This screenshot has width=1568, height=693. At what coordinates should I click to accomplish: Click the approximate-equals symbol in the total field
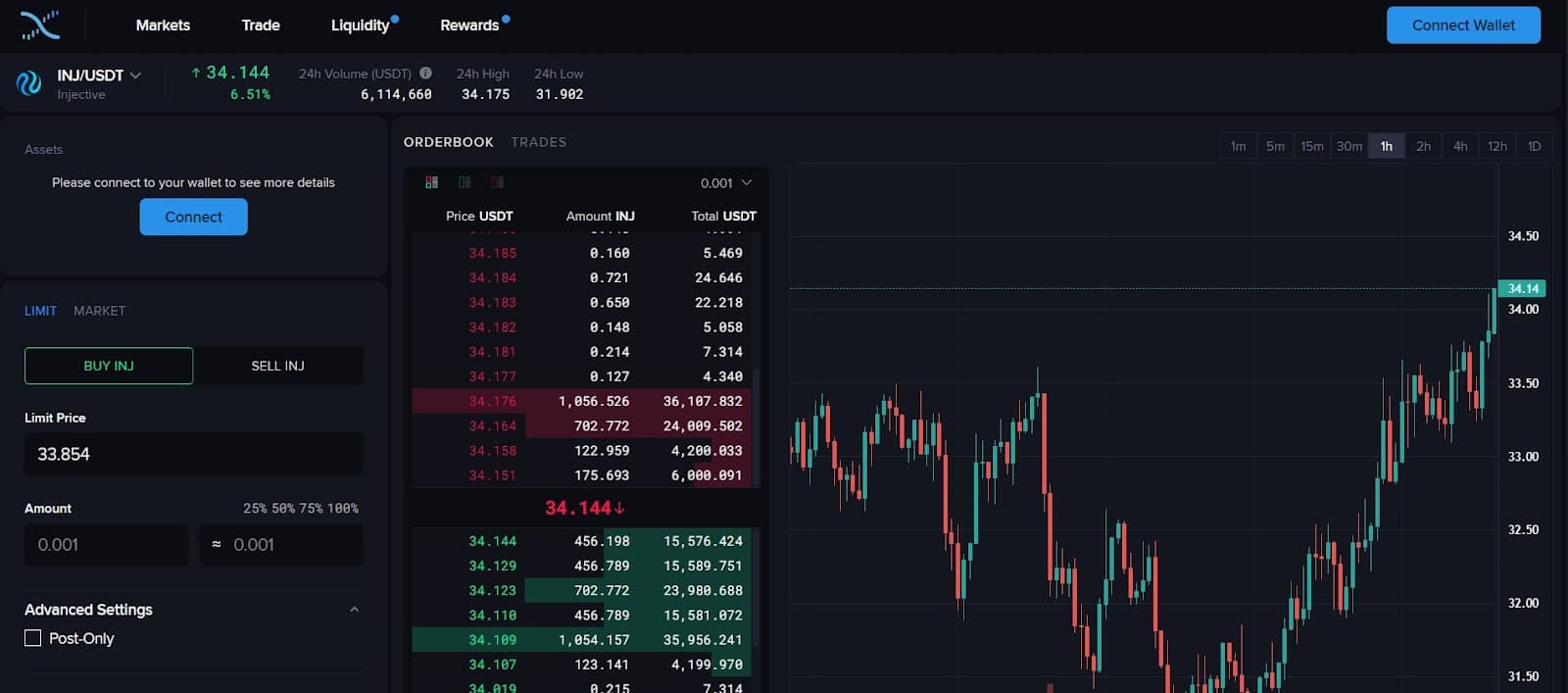tap(217, 544)
